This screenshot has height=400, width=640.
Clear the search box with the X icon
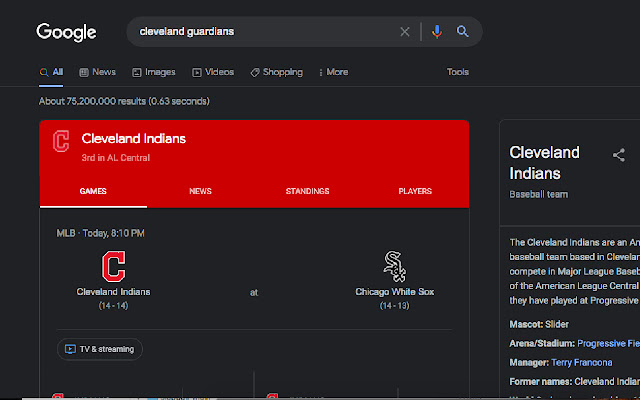pyautogui.click(x=404, y=32)
